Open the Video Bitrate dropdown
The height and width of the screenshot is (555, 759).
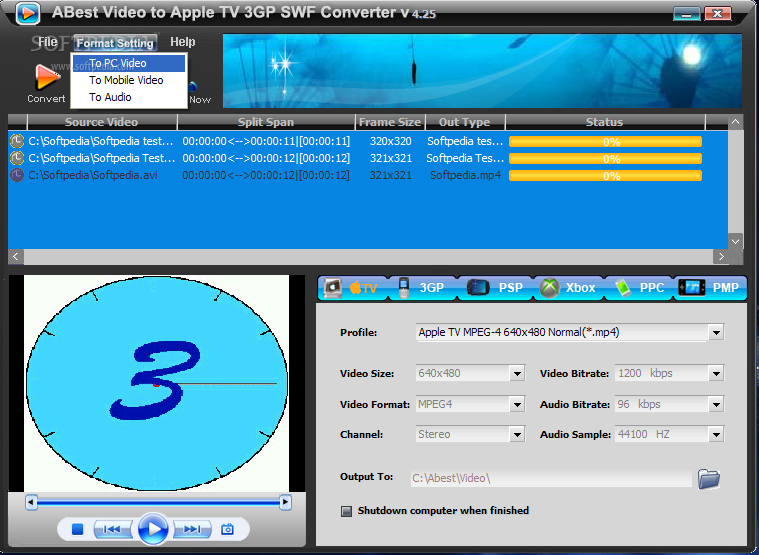coord(716,374)
